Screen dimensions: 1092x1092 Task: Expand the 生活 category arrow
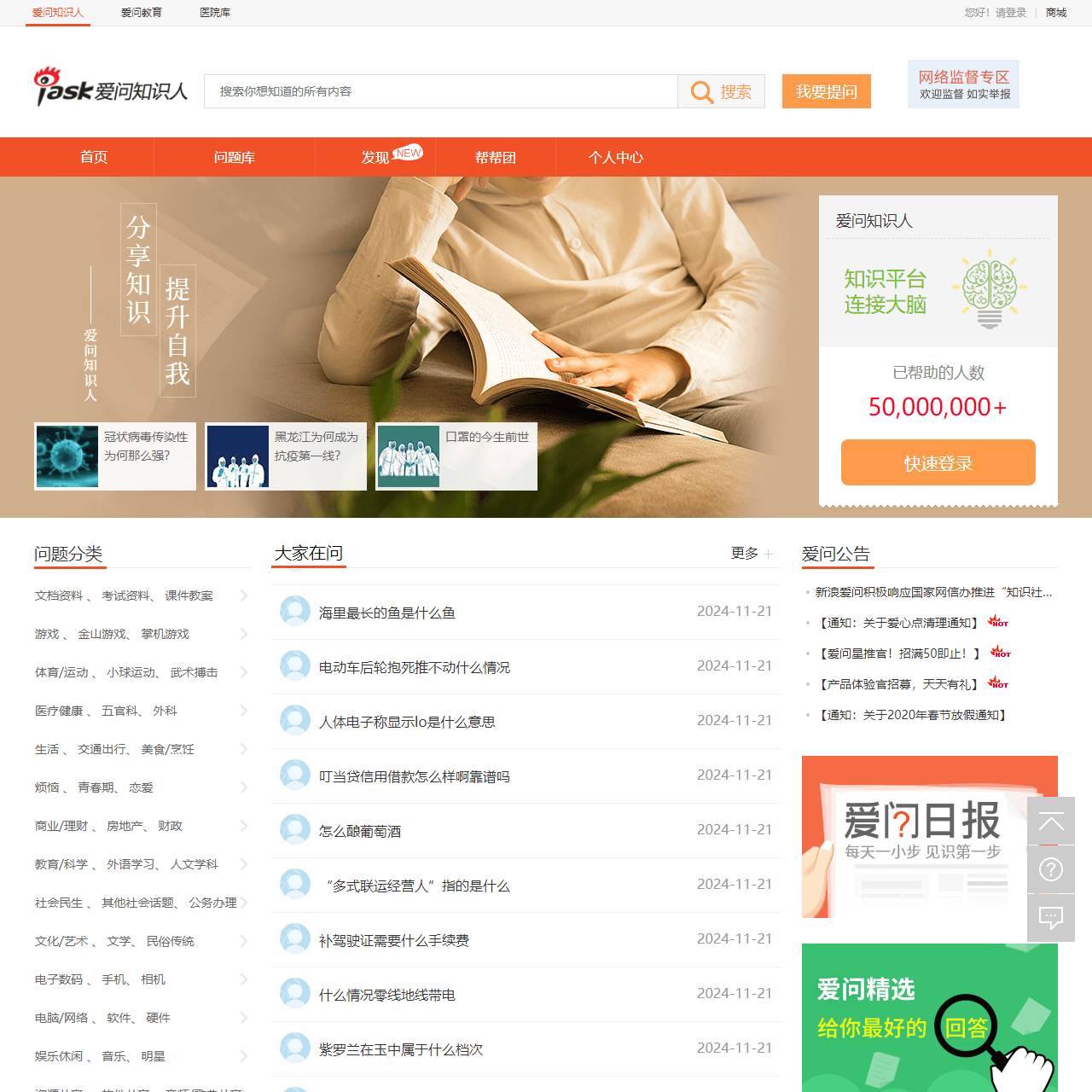coord(244,749)
